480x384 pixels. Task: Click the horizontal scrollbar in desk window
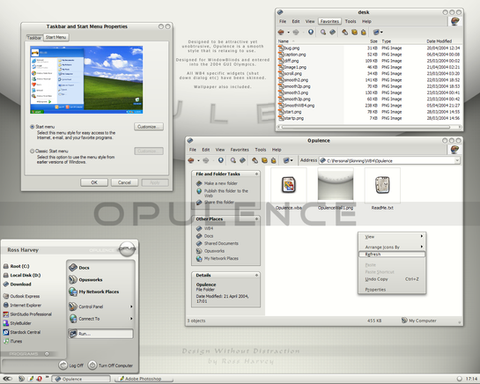(366, 127)
